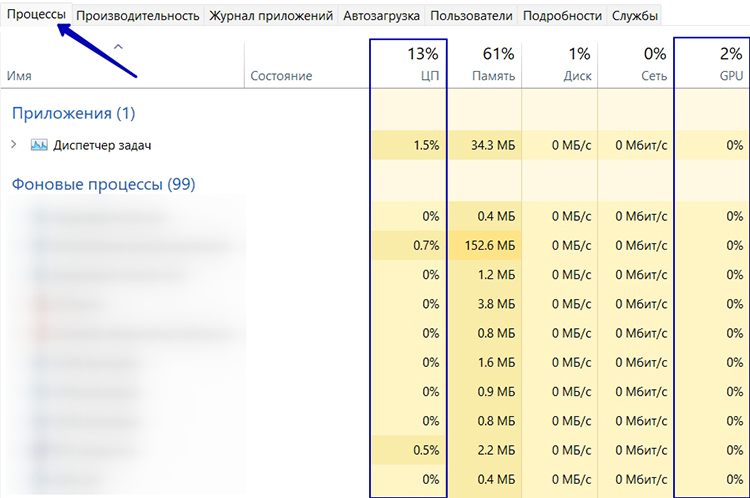This screenshot has width=750, height=498.
Task: Click the Диспетчер задач app icon
Action: 39,145
